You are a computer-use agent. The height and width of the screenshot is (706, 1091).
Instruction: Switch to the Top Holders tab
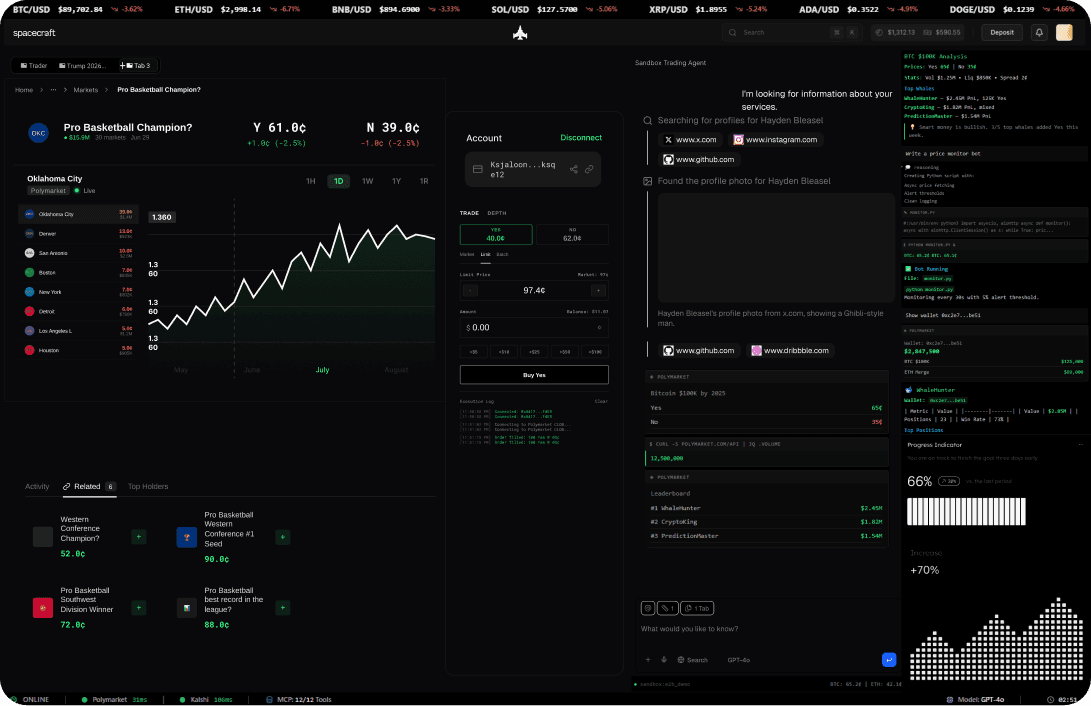coord(147,487)
